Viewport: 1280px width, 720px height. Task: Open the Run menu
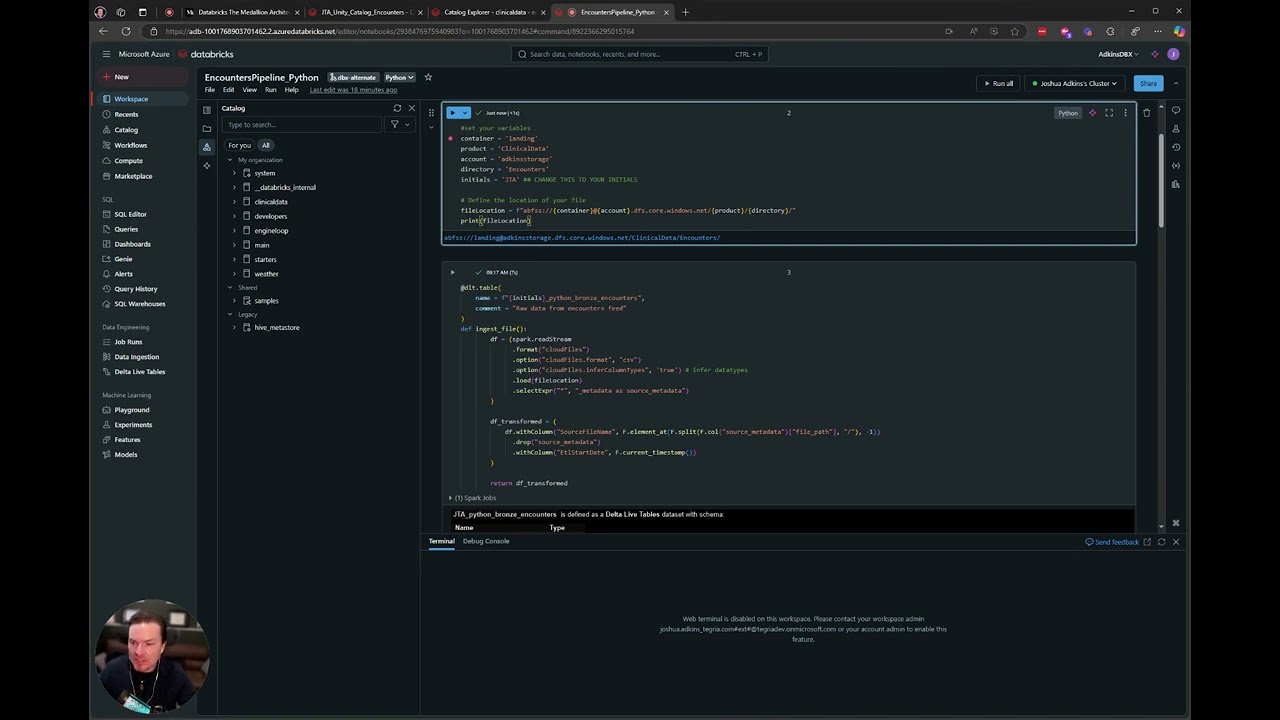270,90
